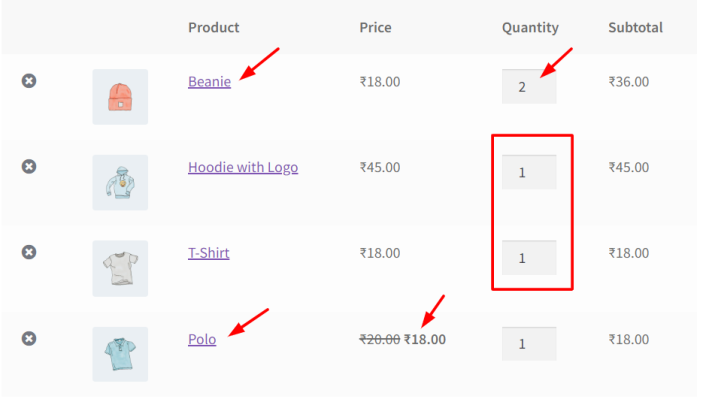This screenshot has width=703, height=405.
Task: Open the Beanie product link
Action: tap(209, 81)
